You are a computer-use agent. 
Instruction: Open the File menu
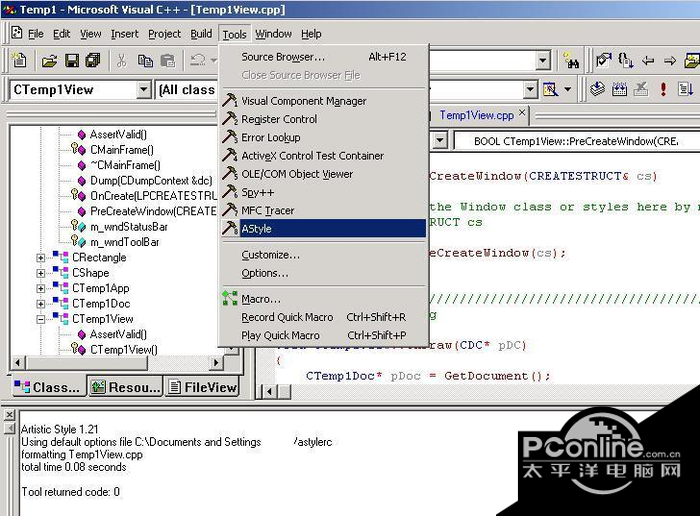[x=36, y=34]
